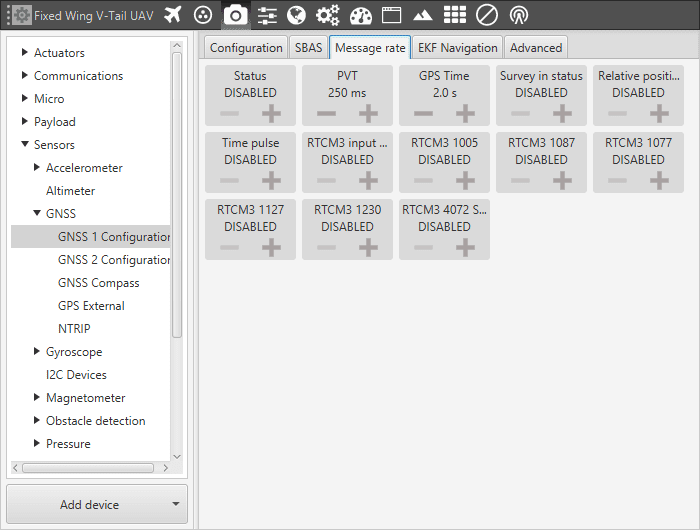Open GNSS Compass in the tree
This screenshot has height=530, width=700.
click(99, 283)
